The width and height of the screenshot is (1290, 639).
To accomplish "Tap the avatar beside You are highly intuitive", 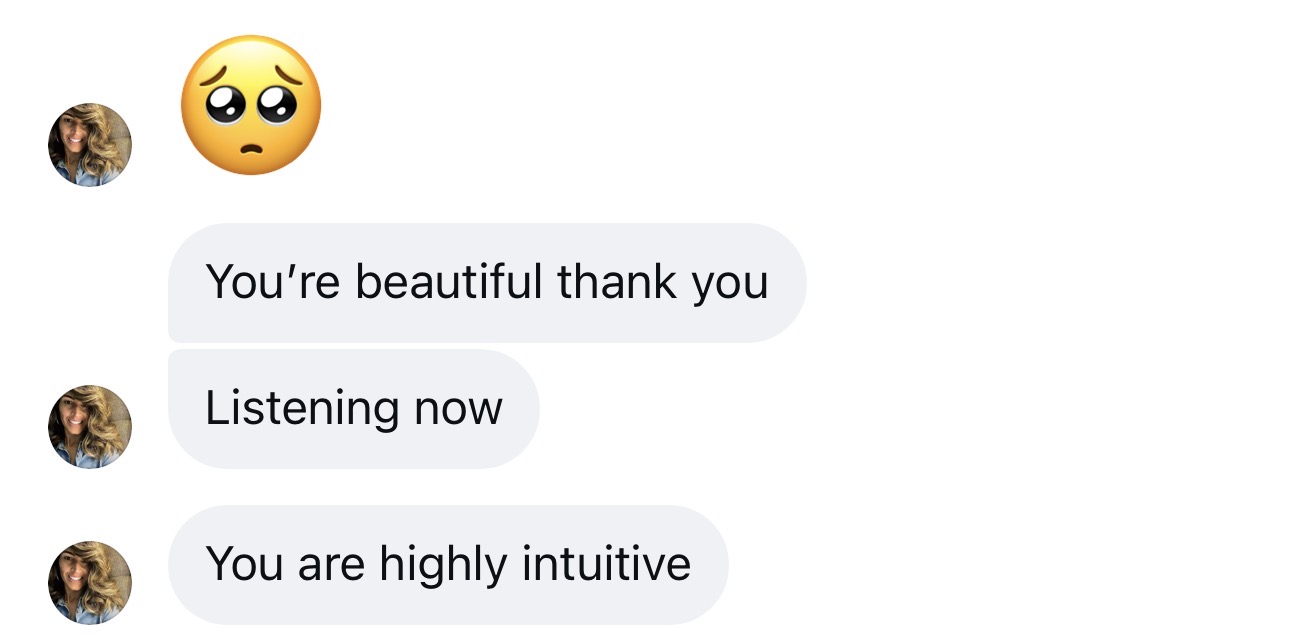I will [90, 583].
